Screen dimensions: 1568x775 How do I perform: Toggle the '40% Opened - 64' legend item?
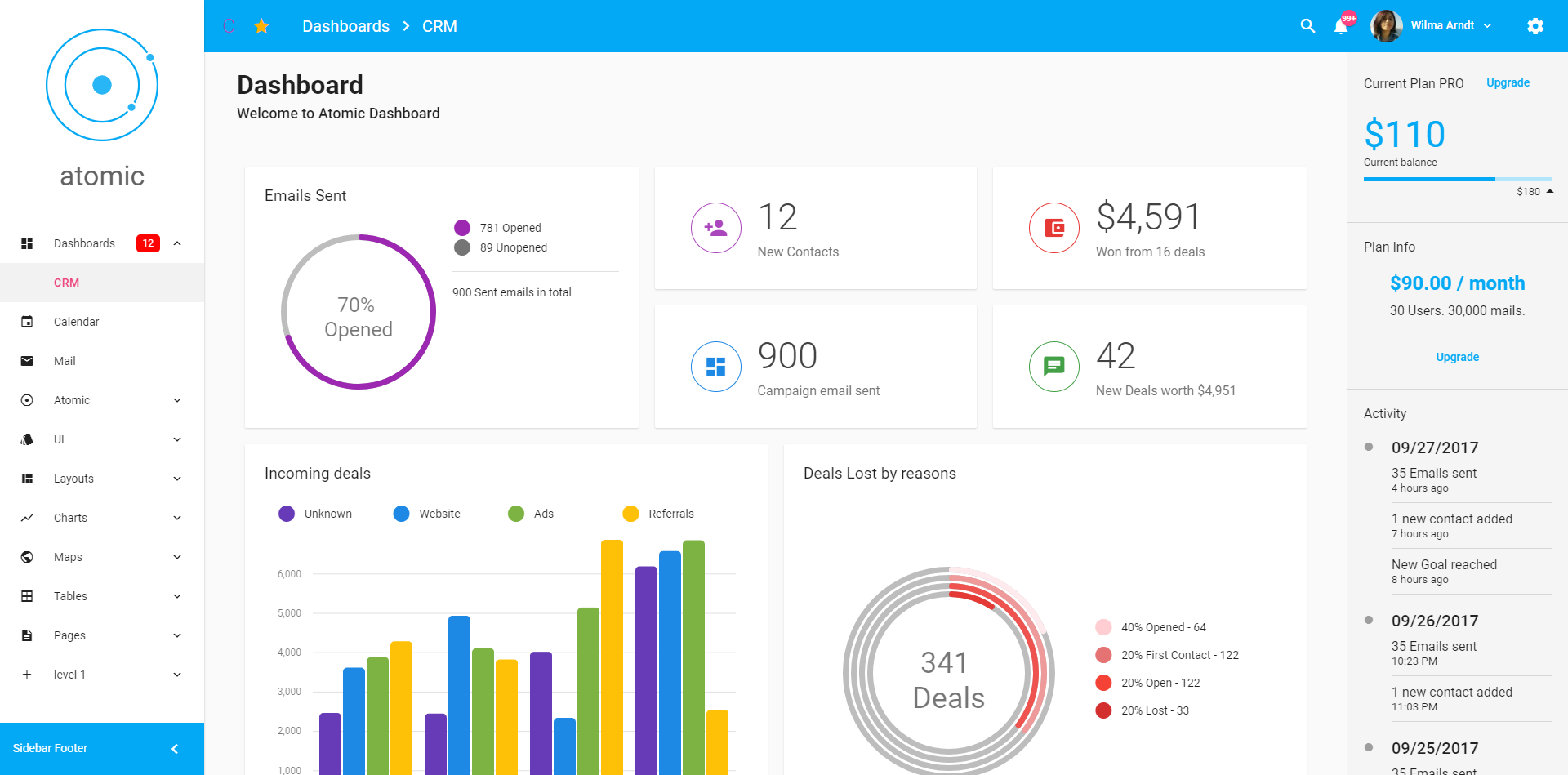click(1151, 627)
